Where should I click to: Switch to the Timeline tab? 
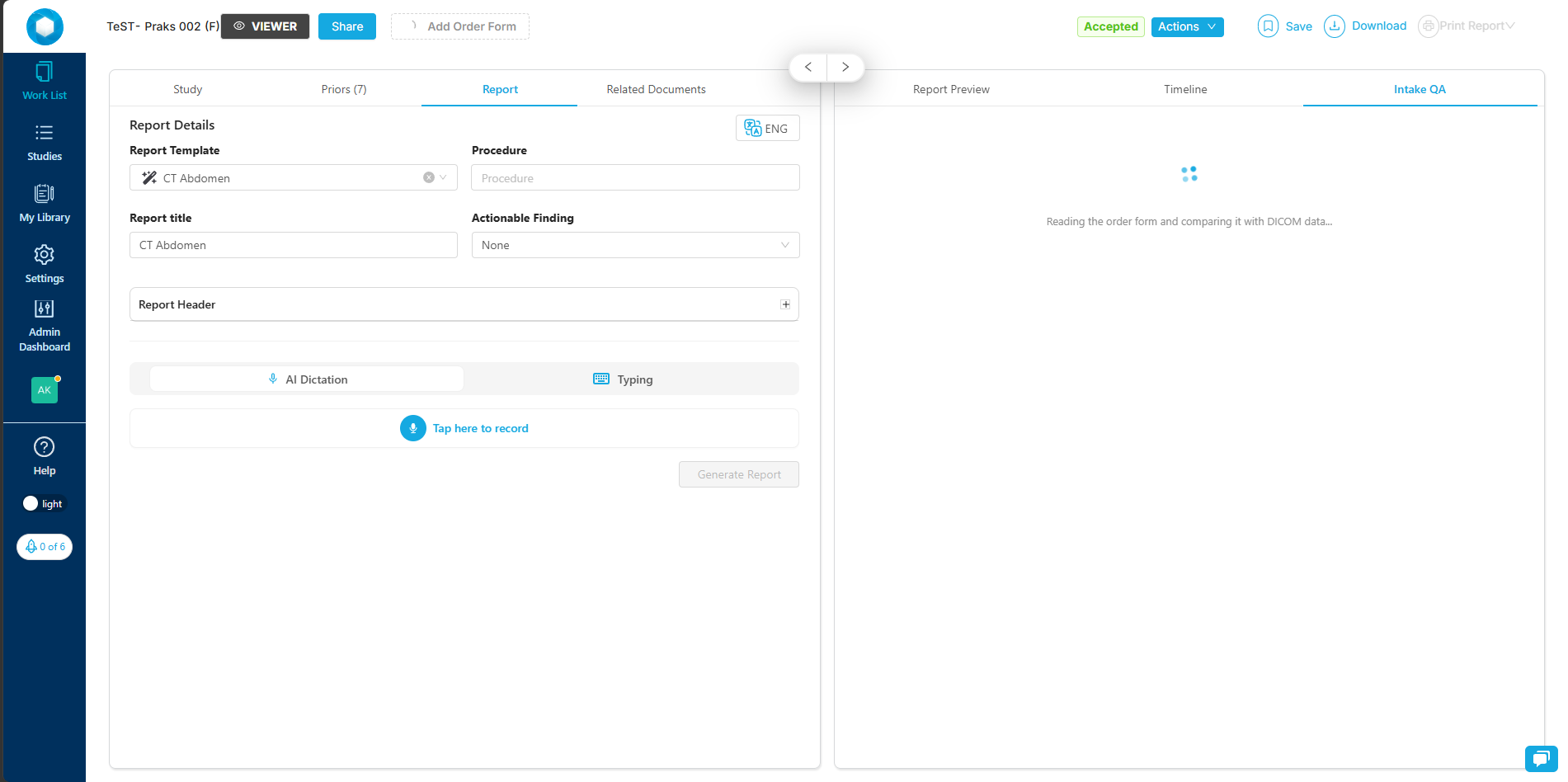pyautogui.click(x=1185, y=89)
